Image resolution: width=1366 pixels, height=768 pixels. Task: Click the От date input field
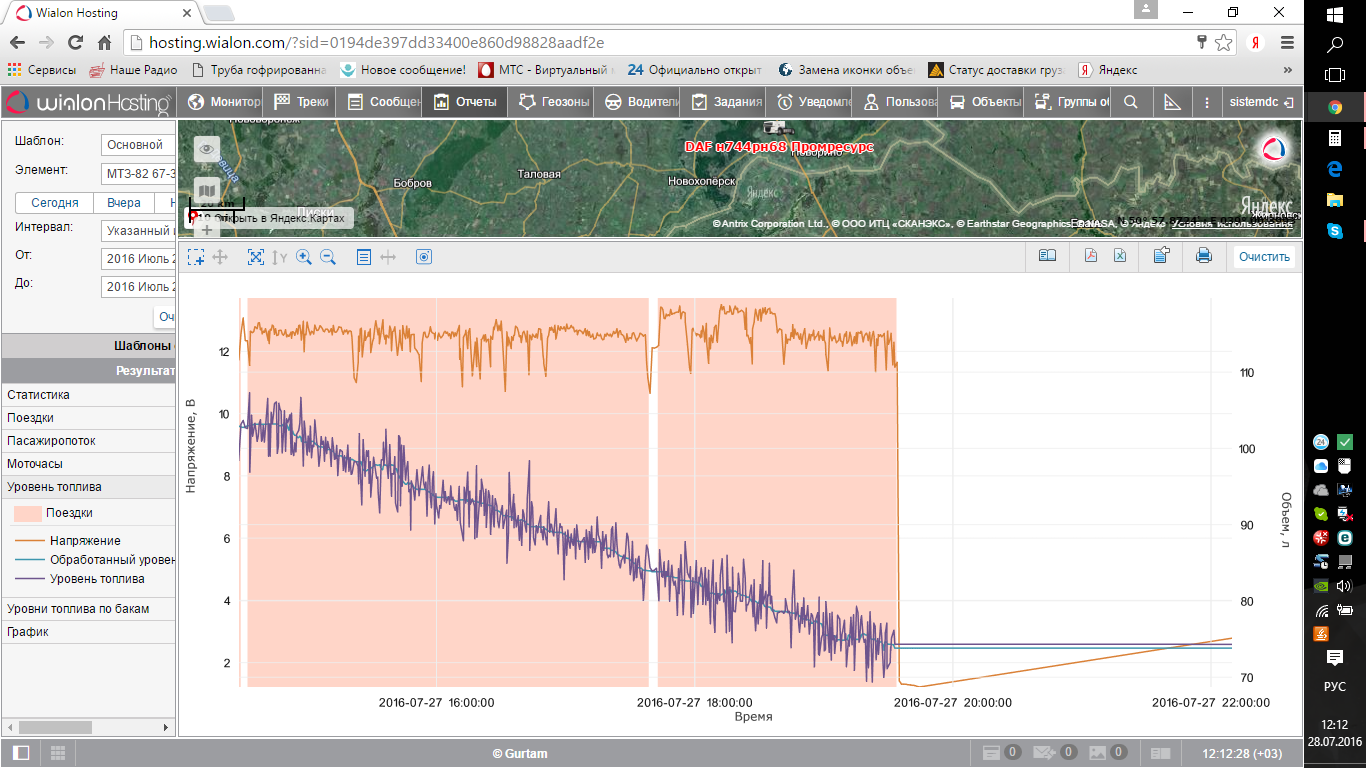click(x=138, y=259)
